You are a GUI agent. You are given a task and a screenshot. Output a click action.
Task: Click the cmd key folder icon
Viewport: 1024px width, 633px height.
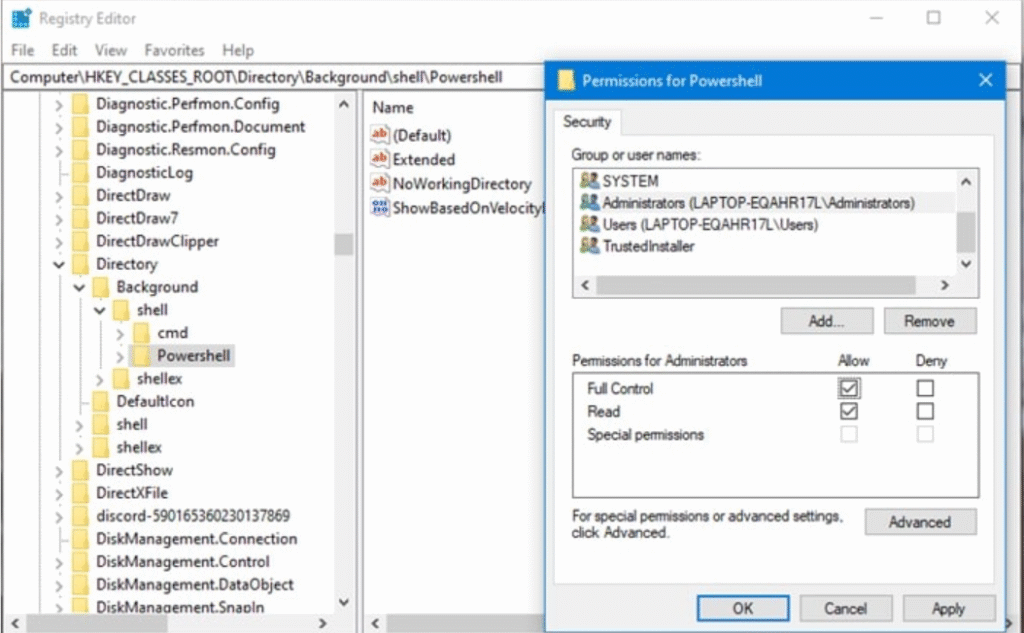click(x=143, y=332)
